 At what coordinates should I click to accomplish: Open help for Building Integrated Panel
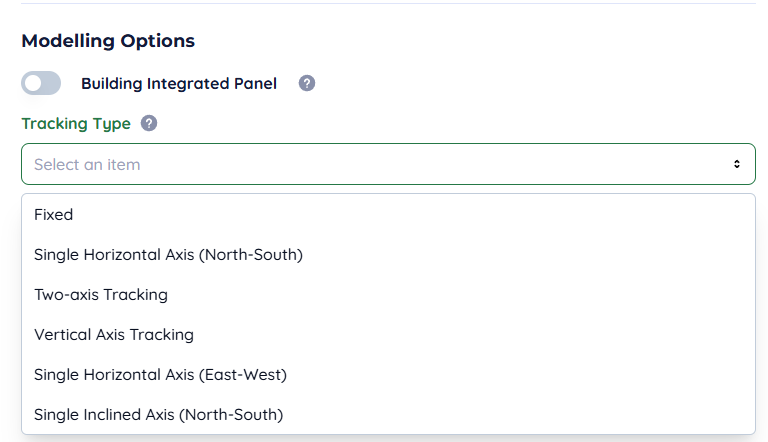(307, 83)
